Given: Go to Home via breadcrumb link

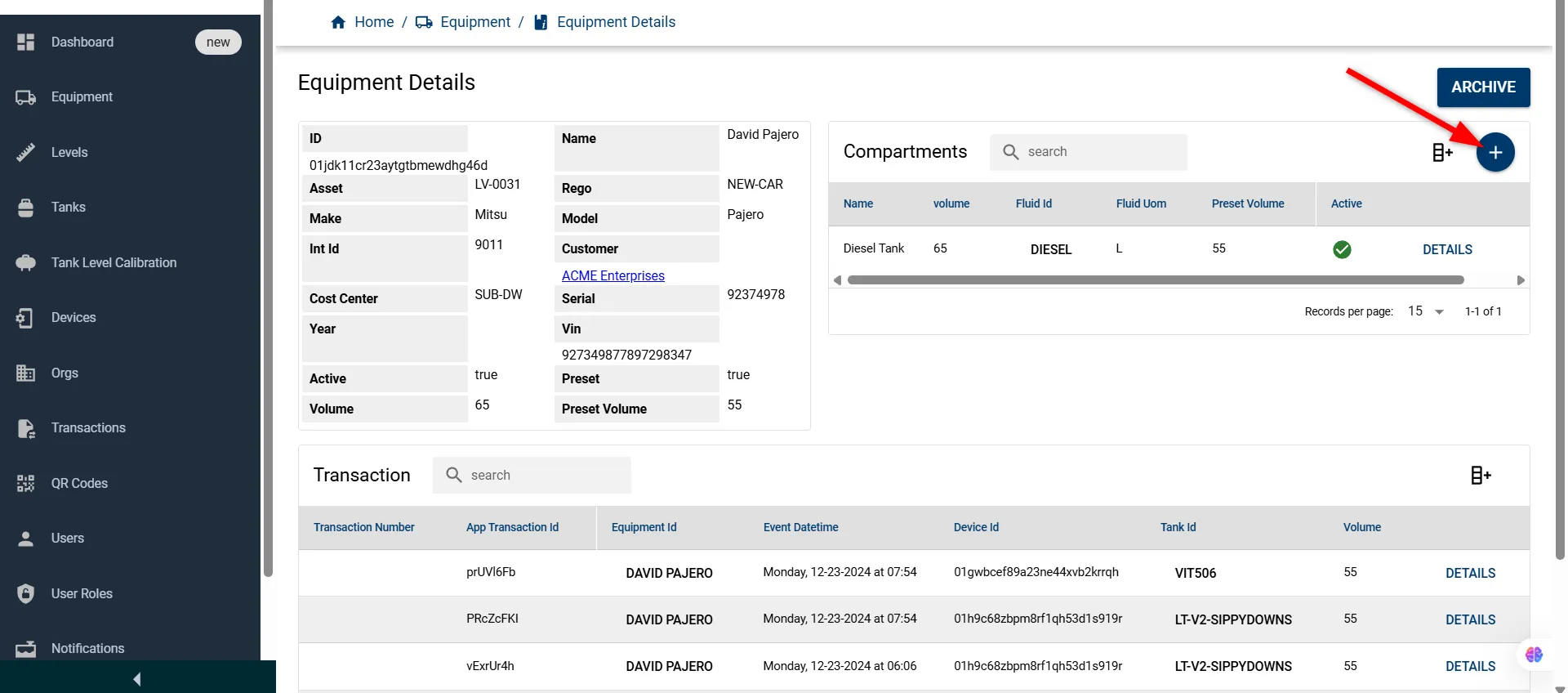Looking at the screenshot, I should click(x=374, y=22).
